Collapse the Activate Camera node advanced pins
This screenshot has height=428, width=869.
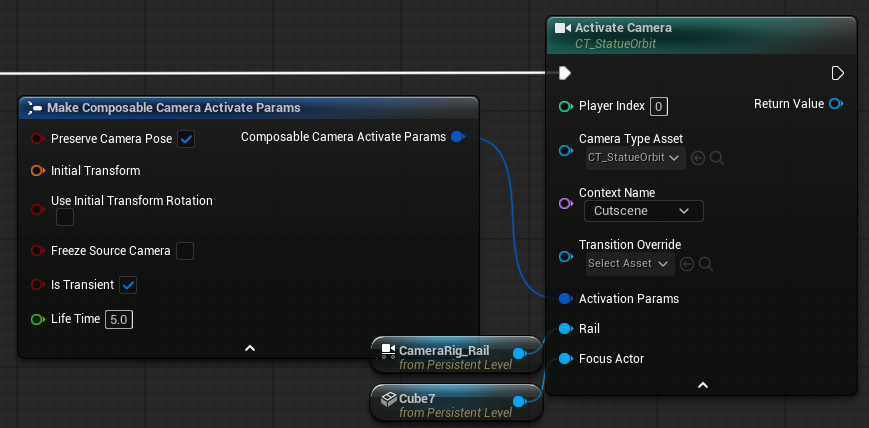(x=703, y=385)
